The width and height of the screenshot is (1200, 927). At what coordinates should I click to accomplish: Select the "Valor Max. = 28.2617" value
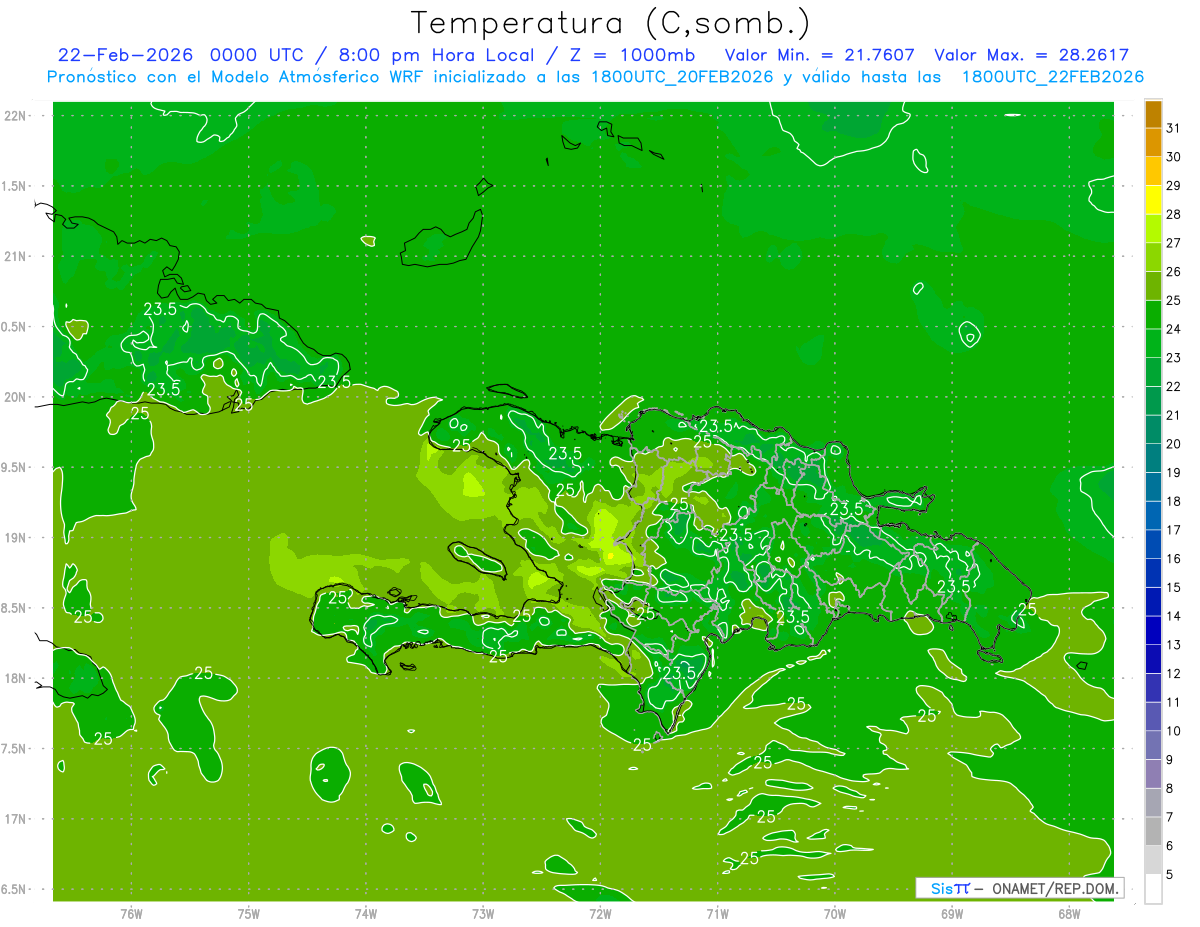[1031, 55]
